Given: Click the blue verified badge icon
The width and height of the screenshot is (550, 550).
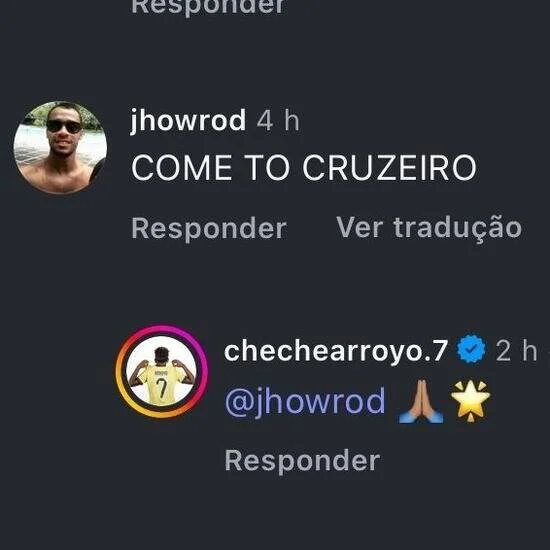Looking at the screenshot, I should click(472, 349).
